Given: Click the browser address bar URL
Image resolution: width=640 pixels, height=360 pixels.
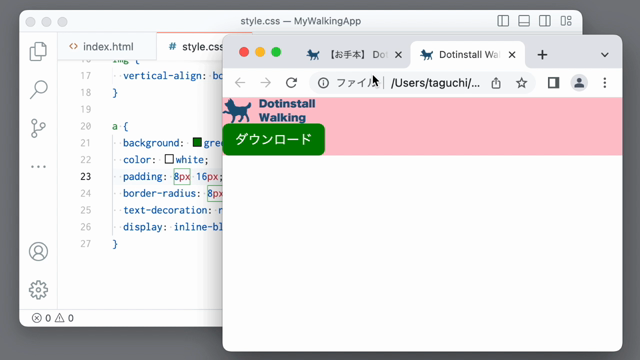Looking at the screenshot, I should point(435,83).
